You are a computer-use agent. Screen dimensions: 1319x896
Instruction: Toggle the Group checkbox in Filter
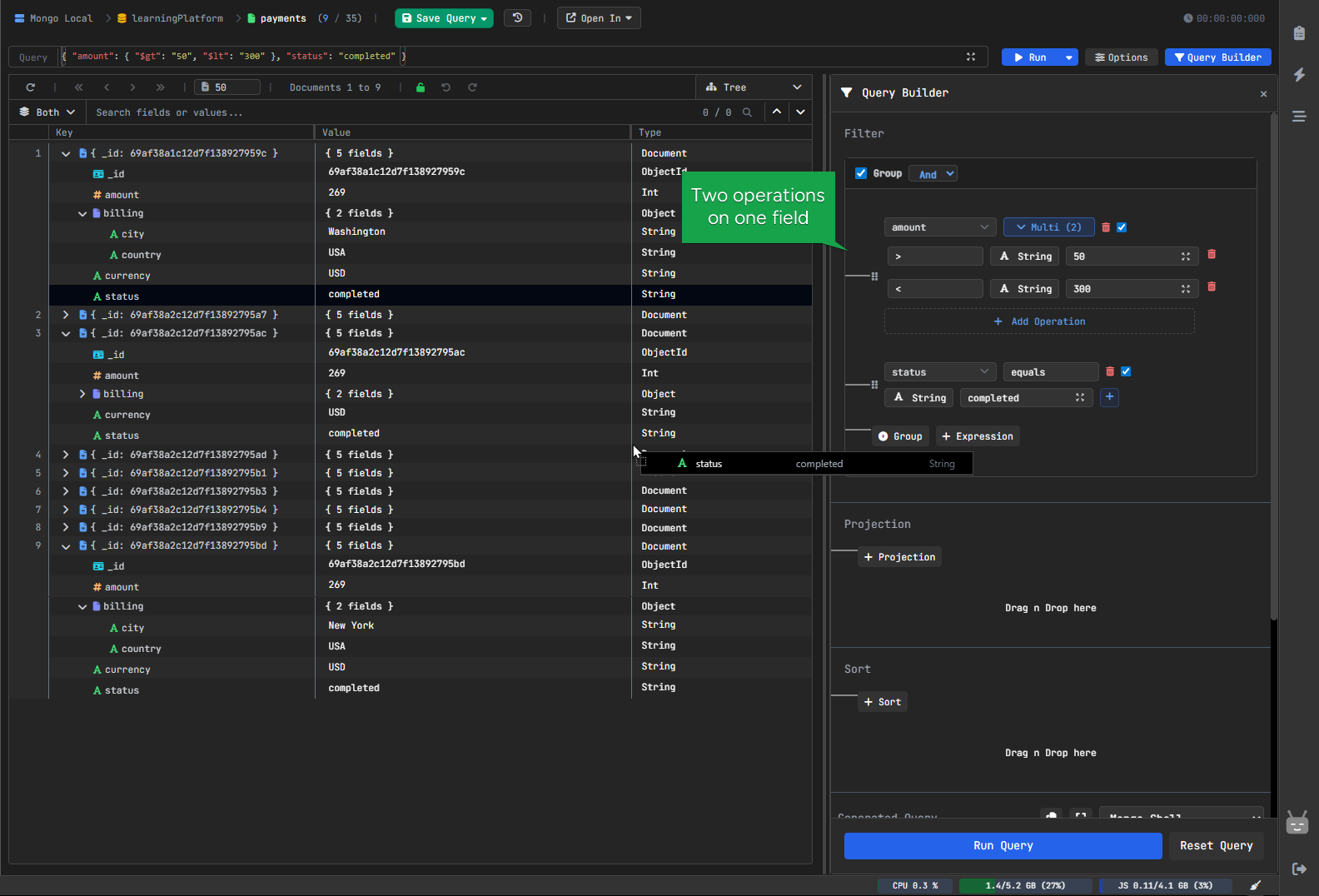(861, 173)
